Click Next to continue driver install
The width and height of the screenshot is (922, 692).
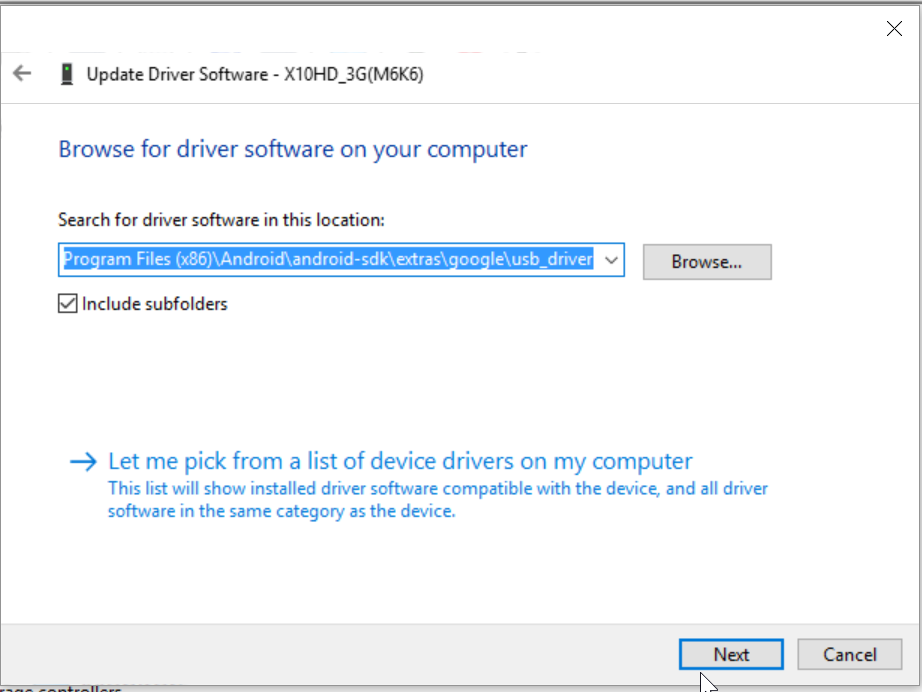tap(731, 654)
